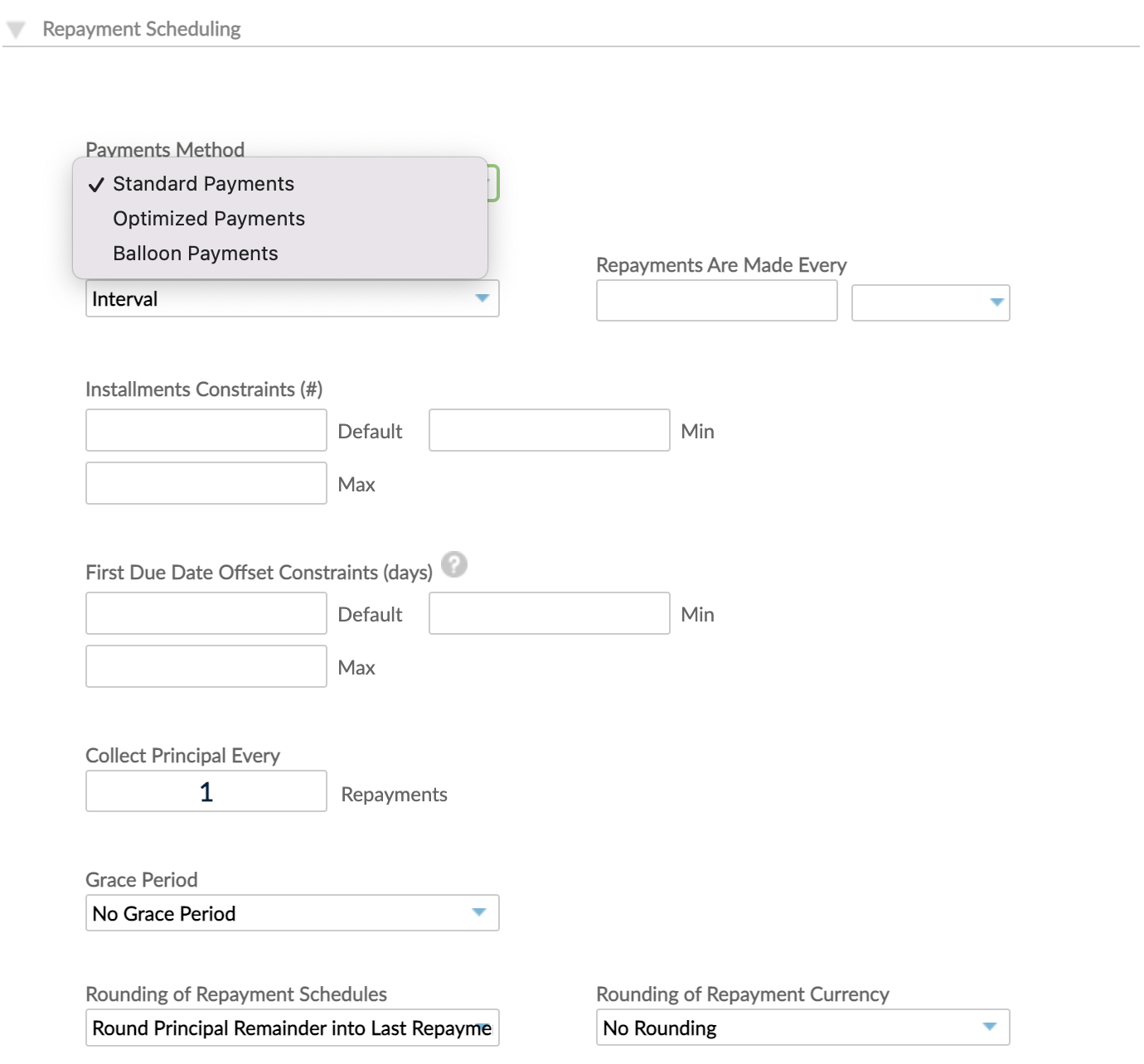The height and width of the screenshot is (1064, 1144).
Task: Select Balloon Payments option
Action: (x=196, y=253)
